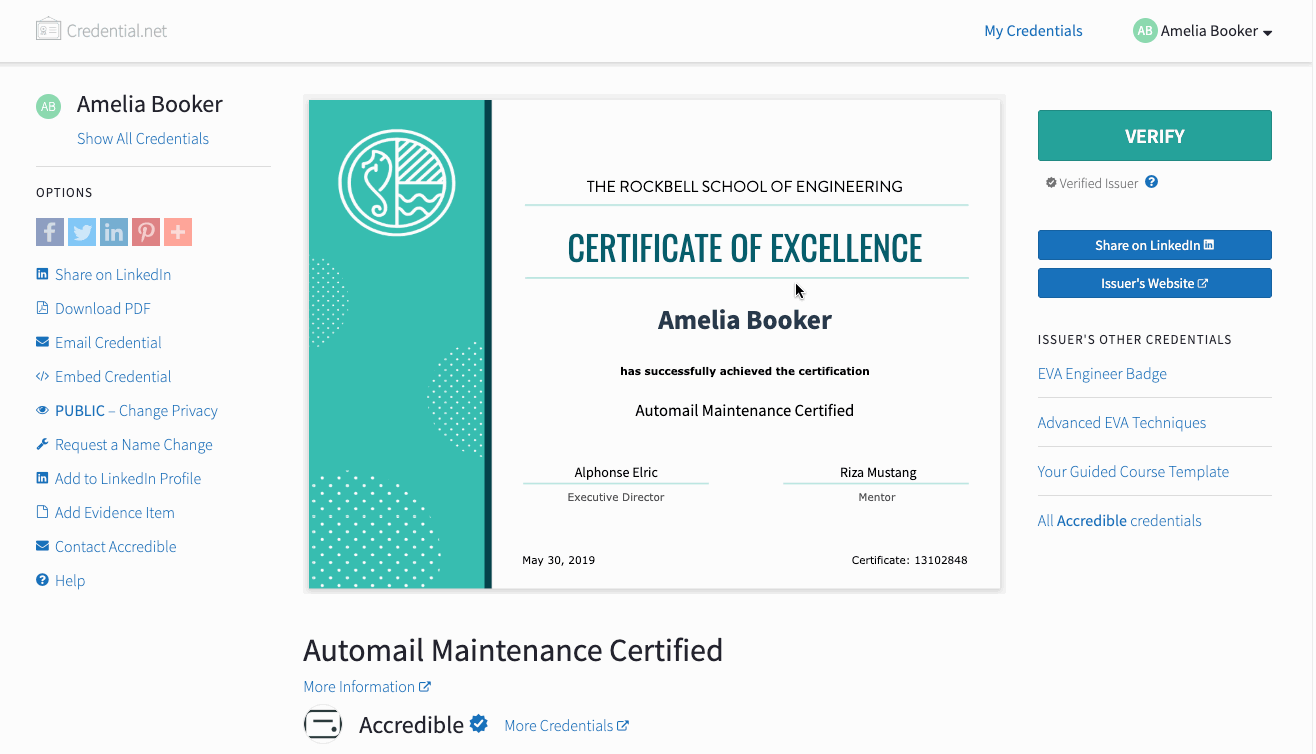Viewport: 1316px width, 754px height.
Task: Open the Amelia Booker account dropdown
Action: (x=1204, y=31)
